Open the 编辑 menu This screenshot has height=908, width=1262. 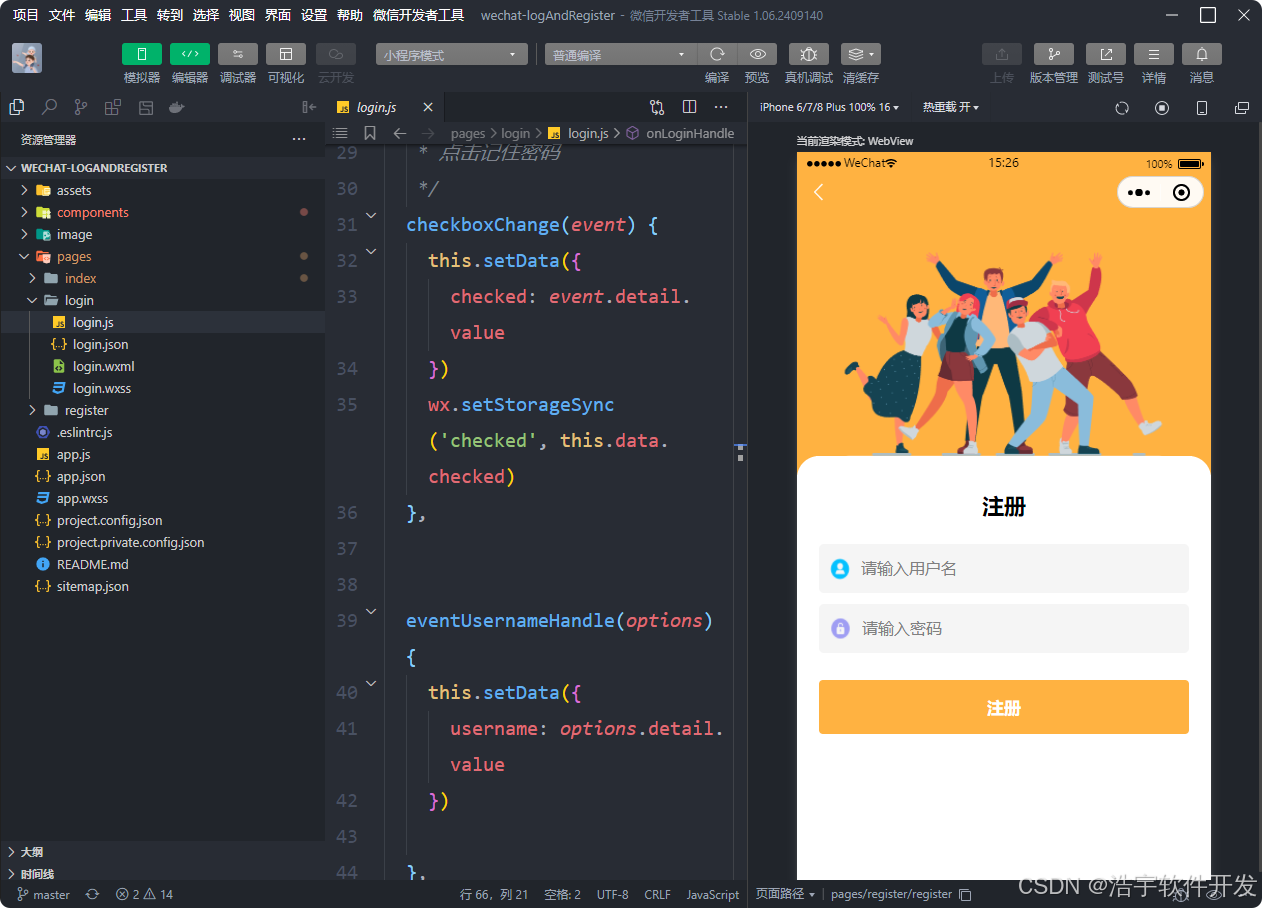click(98, 15)
